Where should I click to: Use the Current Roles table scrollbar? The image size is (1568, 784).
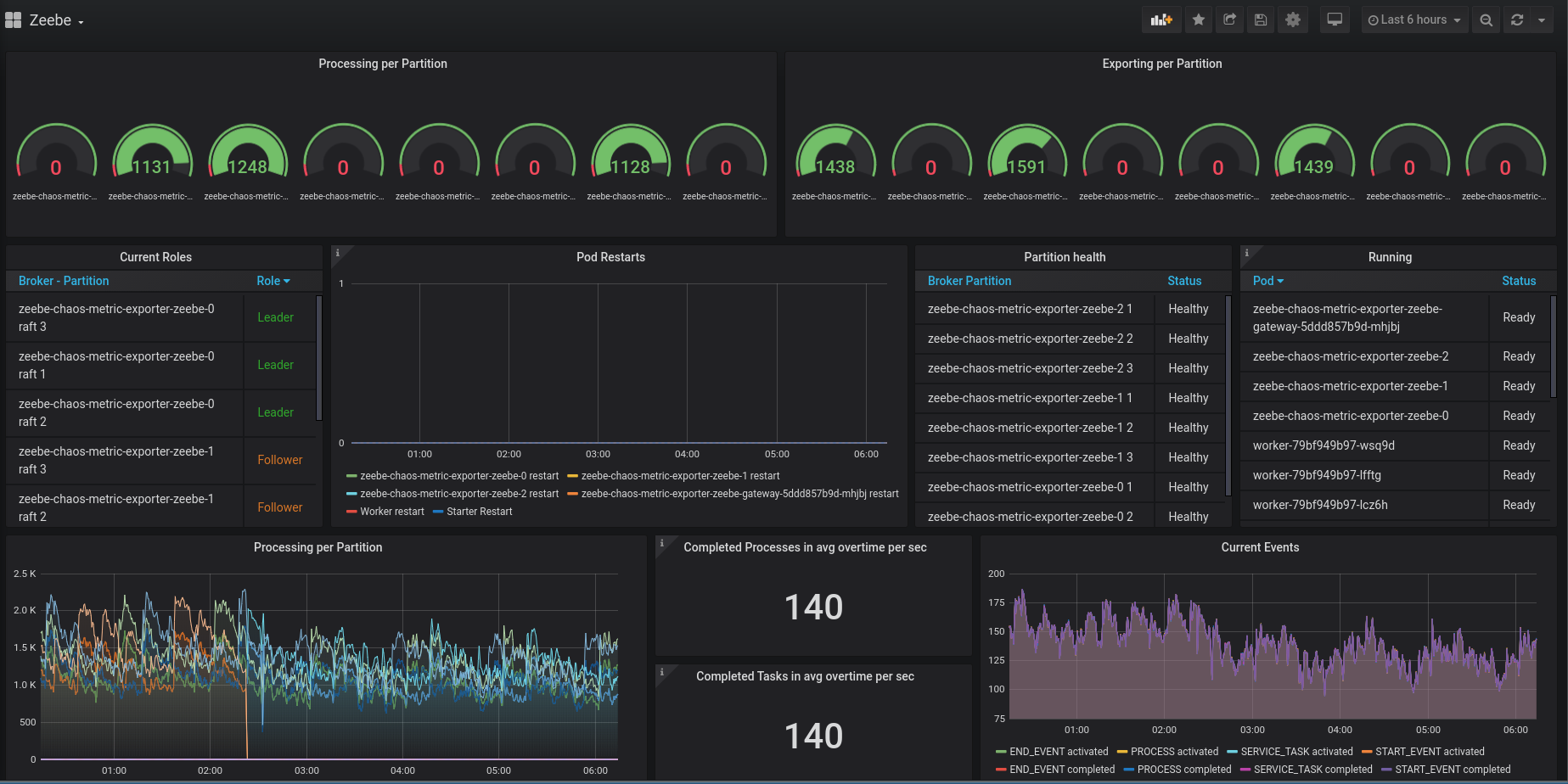point(319,357)
